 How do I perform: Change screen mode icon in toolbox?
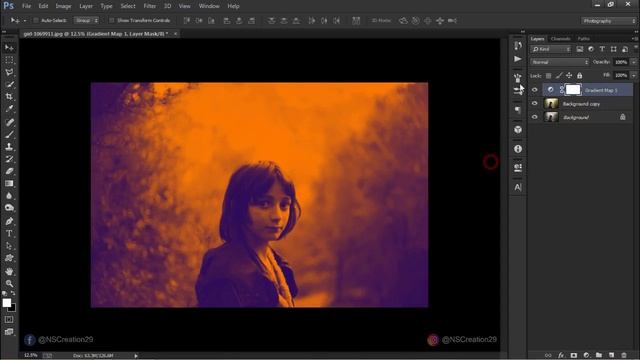[x=9, y=332]
